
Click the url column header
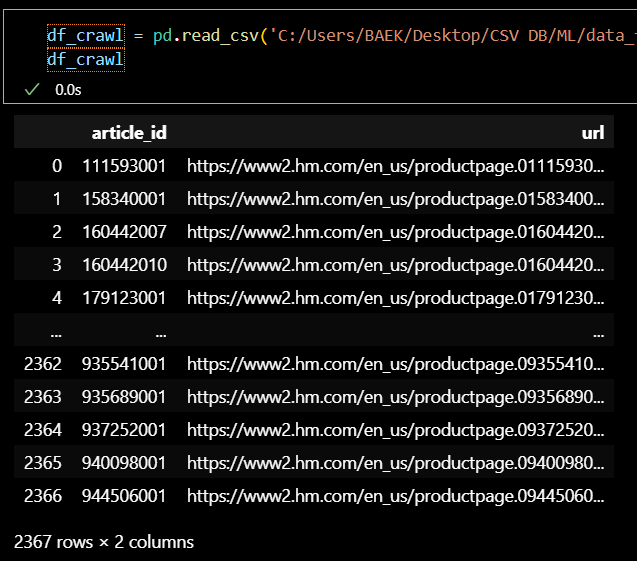593,133
